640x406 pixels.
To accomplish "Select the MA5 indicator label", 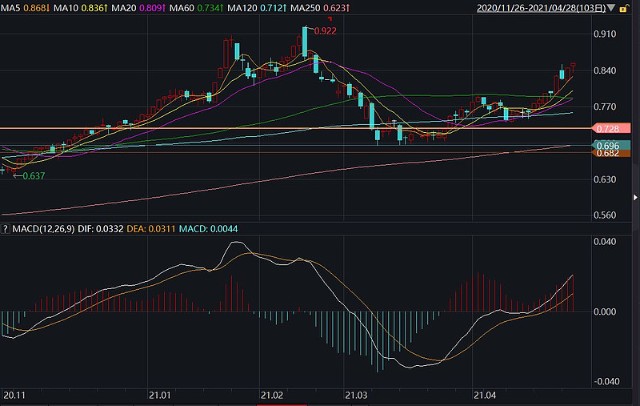I will [23, 7].
